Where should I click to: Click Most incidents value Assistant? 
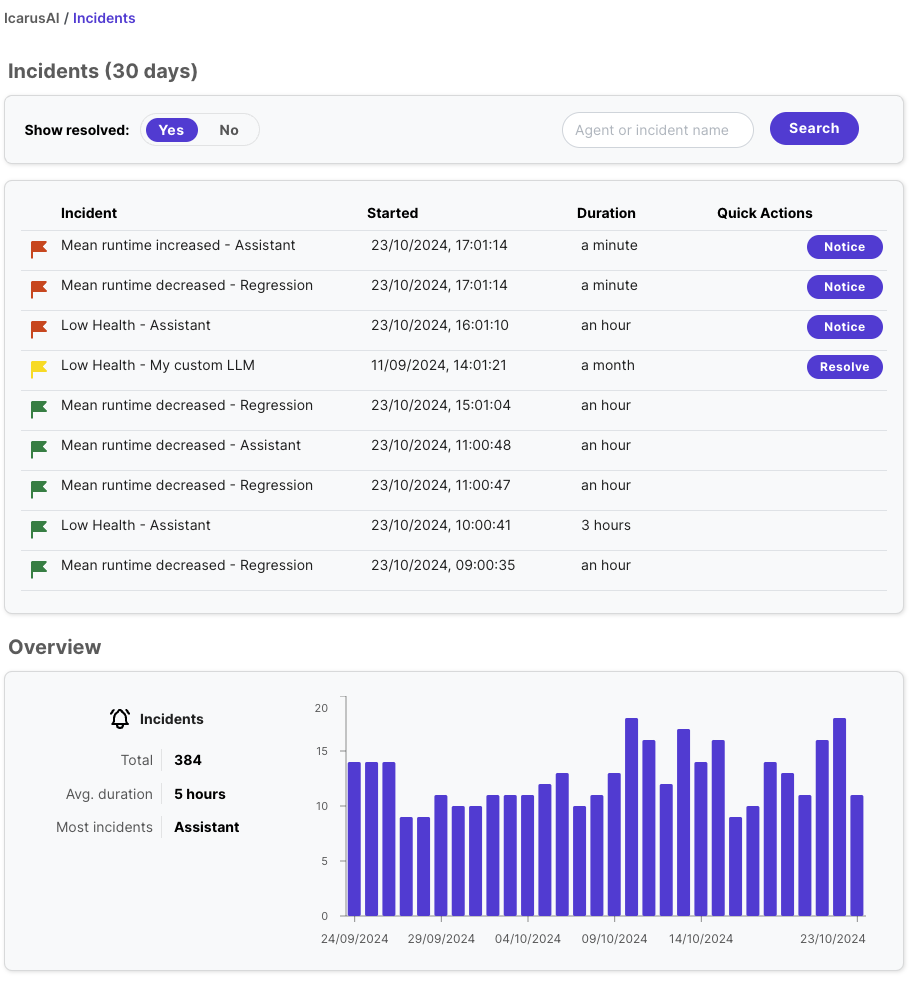pos(206,827)
